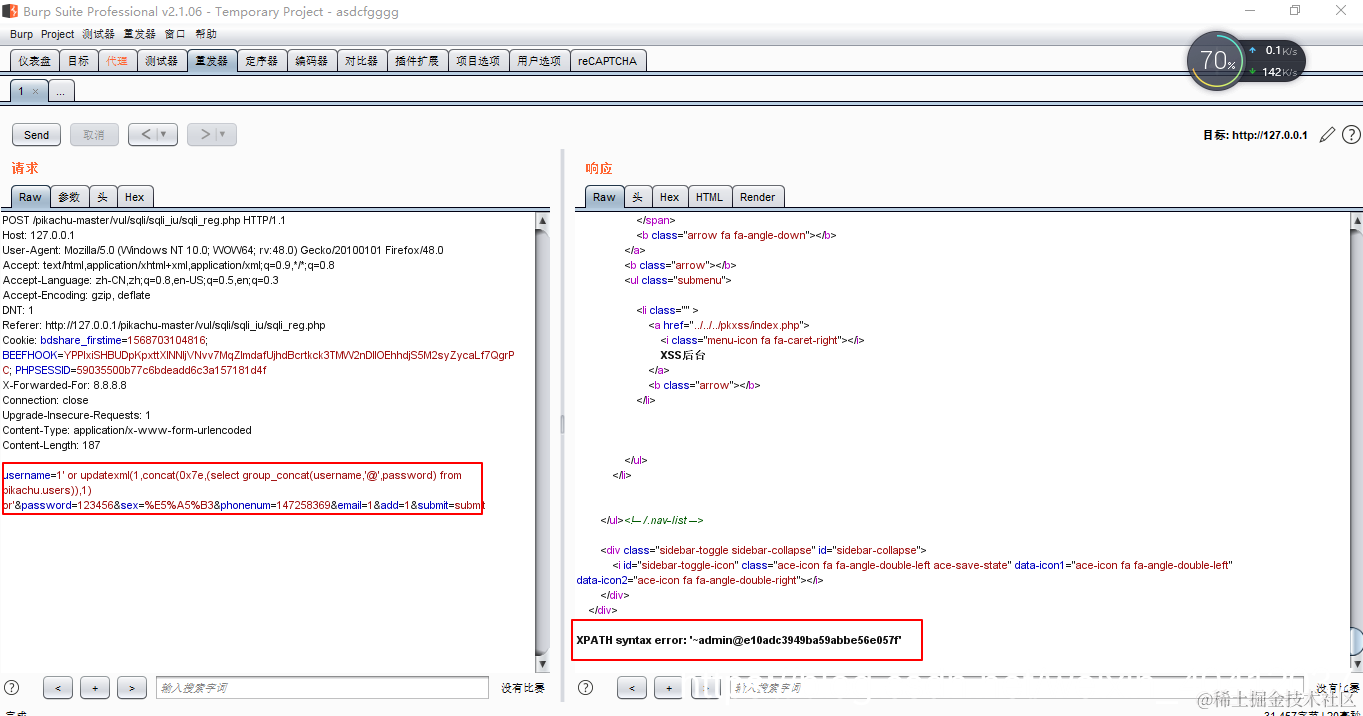Select response HTML view tab
Viewport: 1363px width, 716px height.
(x=710, y=197)
